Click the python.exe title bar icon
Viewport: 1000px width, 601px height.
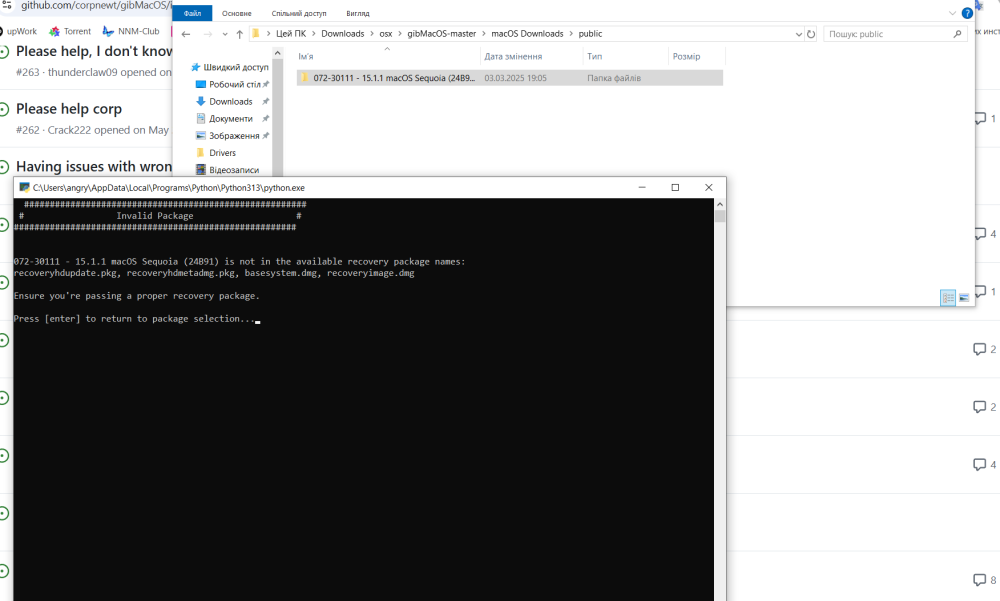[24, 188]
